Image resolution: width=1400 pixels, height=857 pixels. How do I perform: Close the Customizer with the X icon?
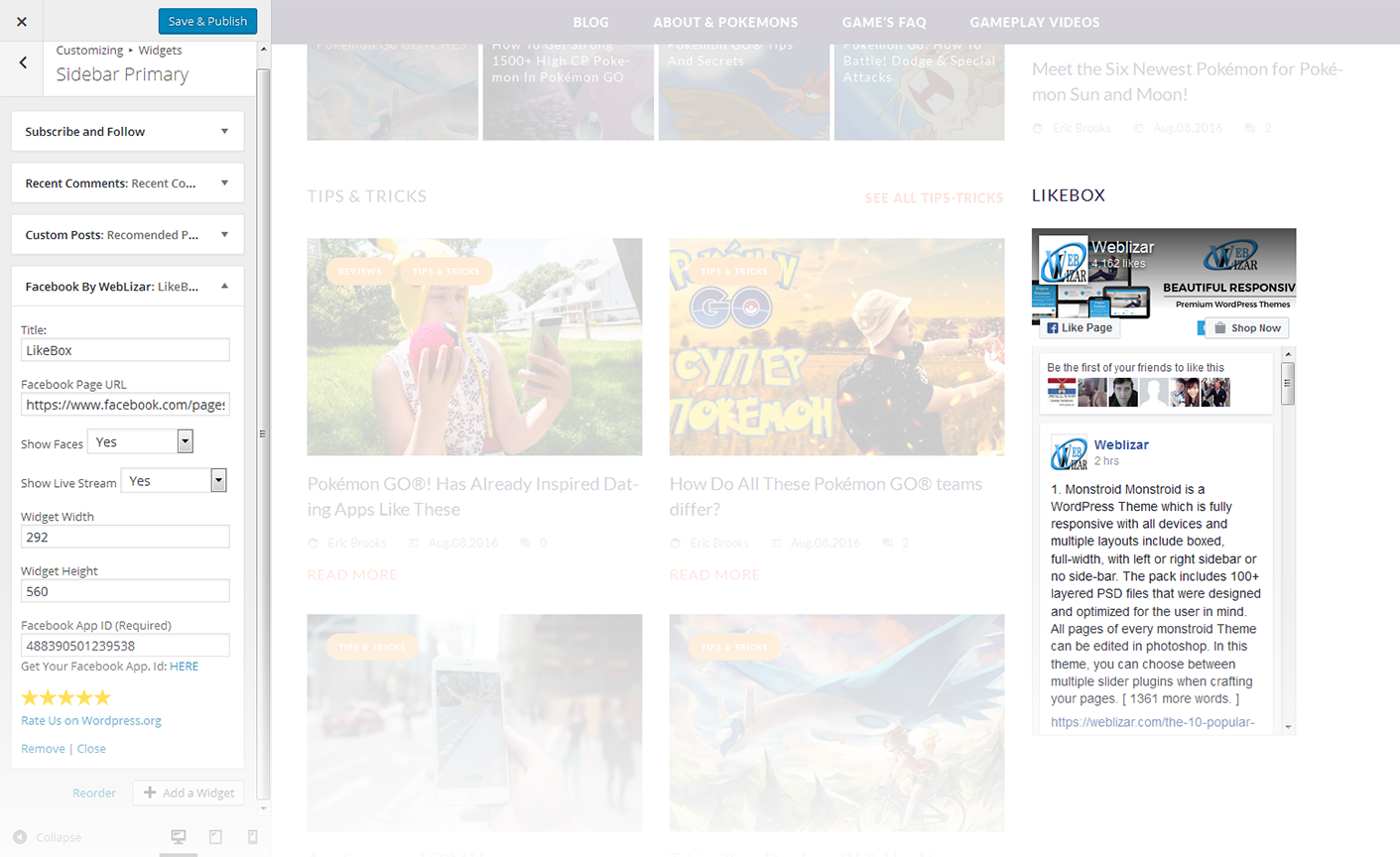[x=22, y=21]
